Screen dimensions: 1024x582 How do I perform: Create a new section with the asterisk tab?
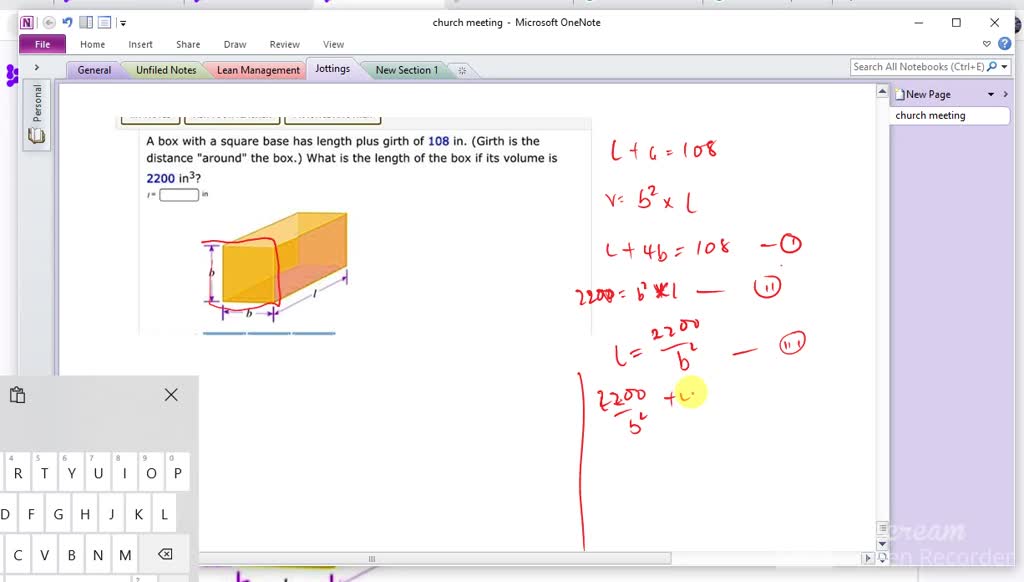coord(461,70)
